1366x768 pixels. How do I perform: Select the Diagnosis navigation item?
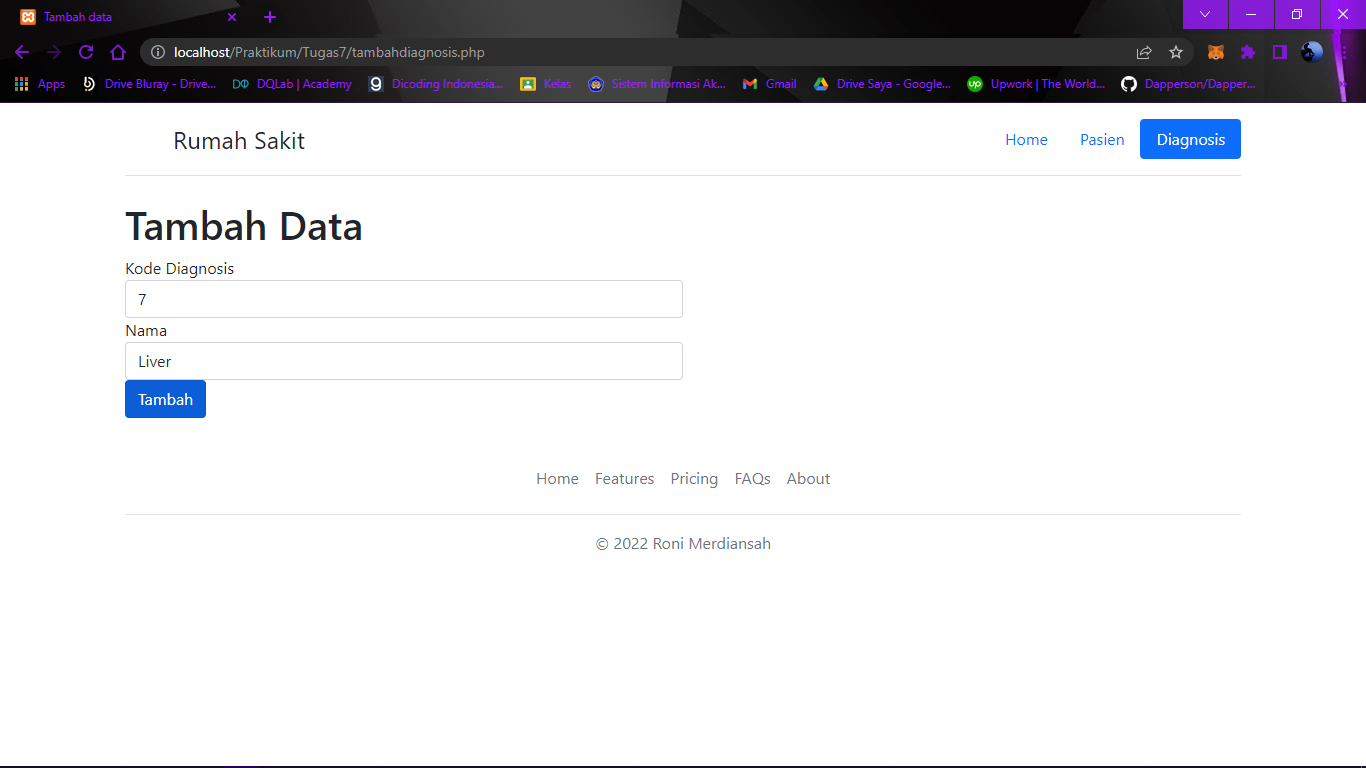pos(1190,139)
